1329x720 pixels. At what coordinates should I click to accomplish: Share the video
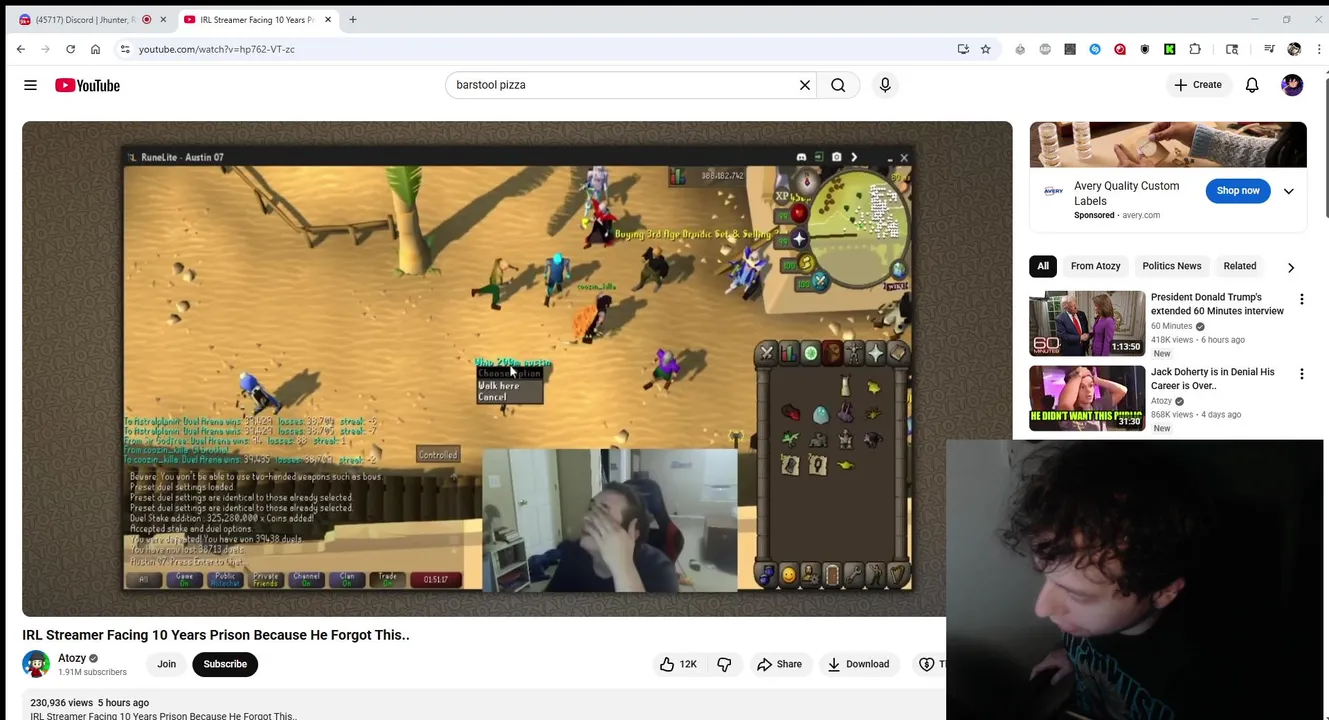tap(779, 664)
